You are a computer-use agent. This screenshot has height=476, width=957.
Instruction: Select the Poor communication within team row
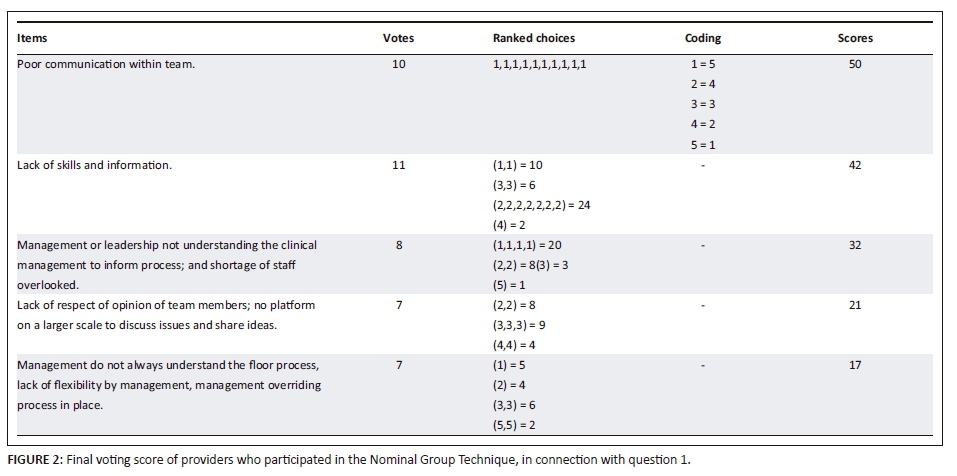(91, 65)
